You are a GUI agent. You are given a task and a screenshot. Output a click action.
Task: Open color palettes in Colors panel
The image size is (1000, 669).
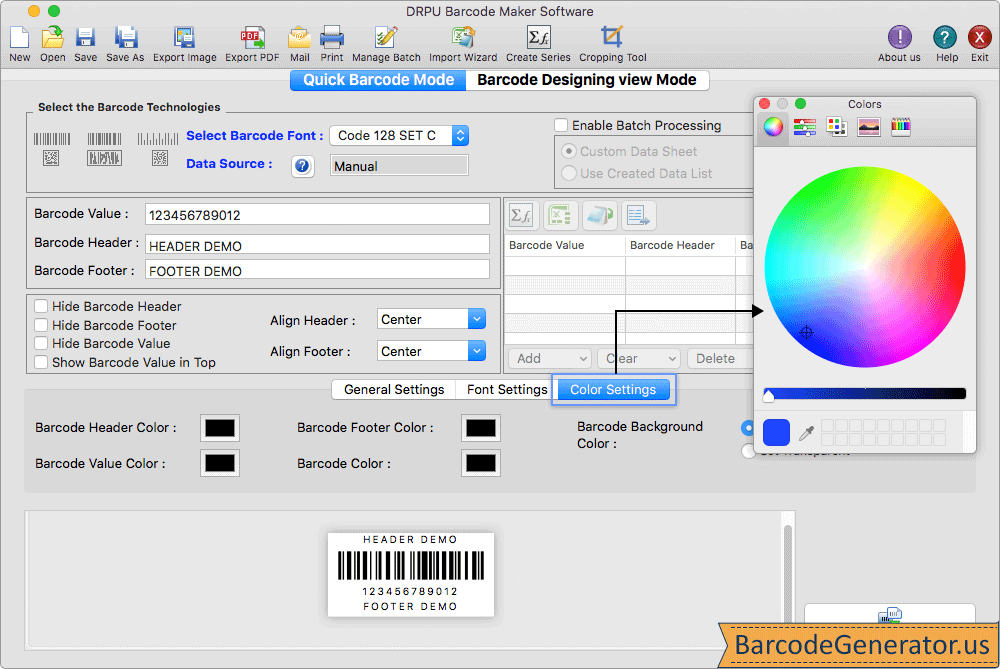click(837, 127)
